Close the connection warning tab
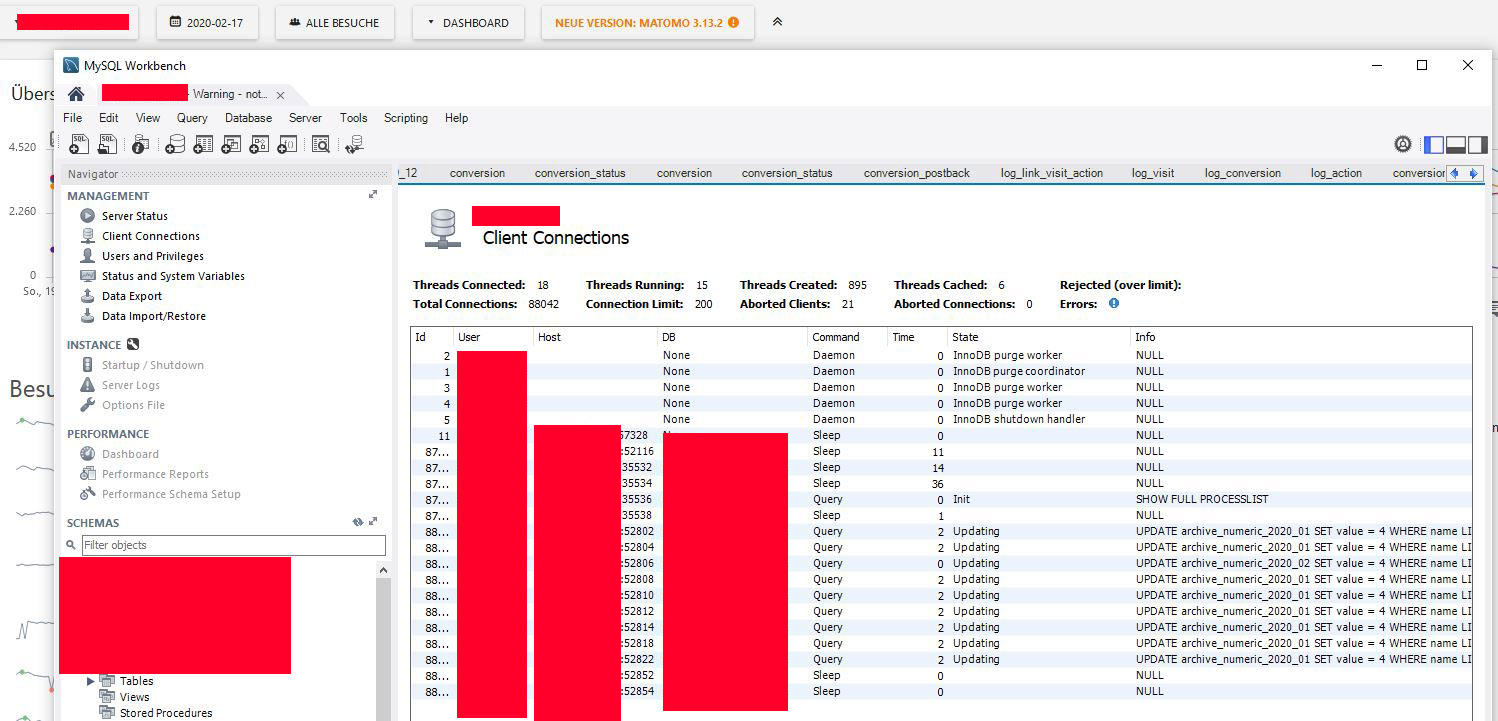Viewport: 1498px width, 721px height. click(x=280, y=95)
